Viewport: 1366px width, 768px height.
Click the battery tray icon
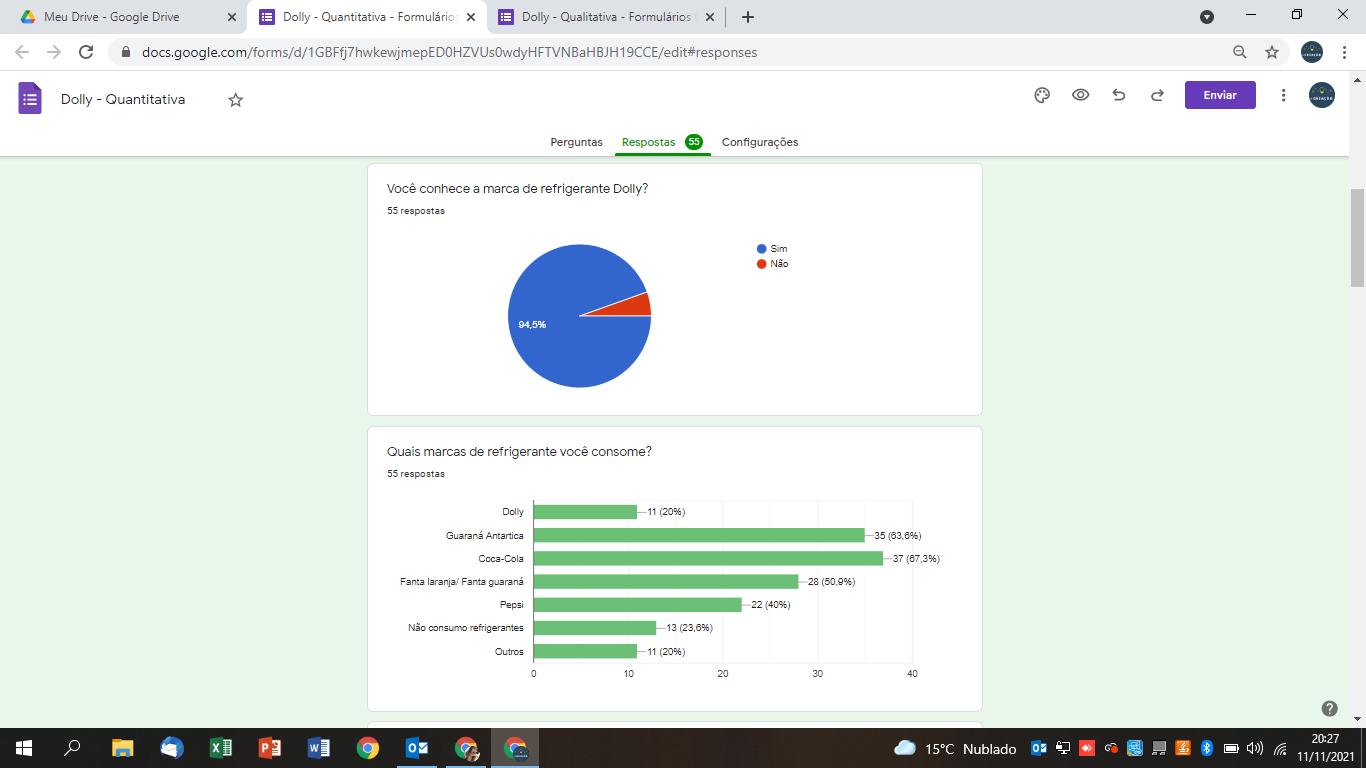pos(1231,748)
